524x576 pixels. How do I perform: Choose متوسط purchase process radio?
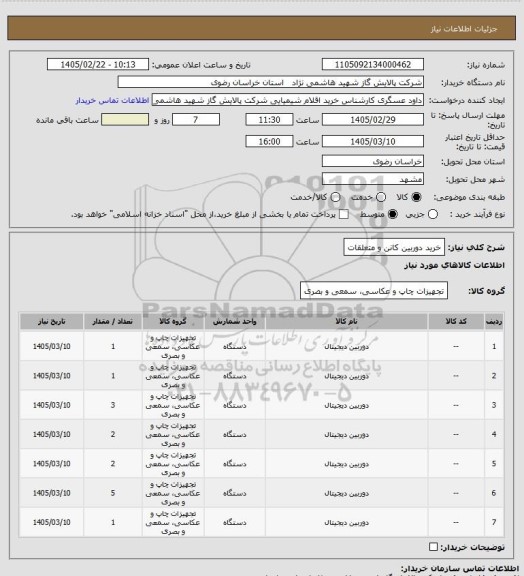pos(393,214)
